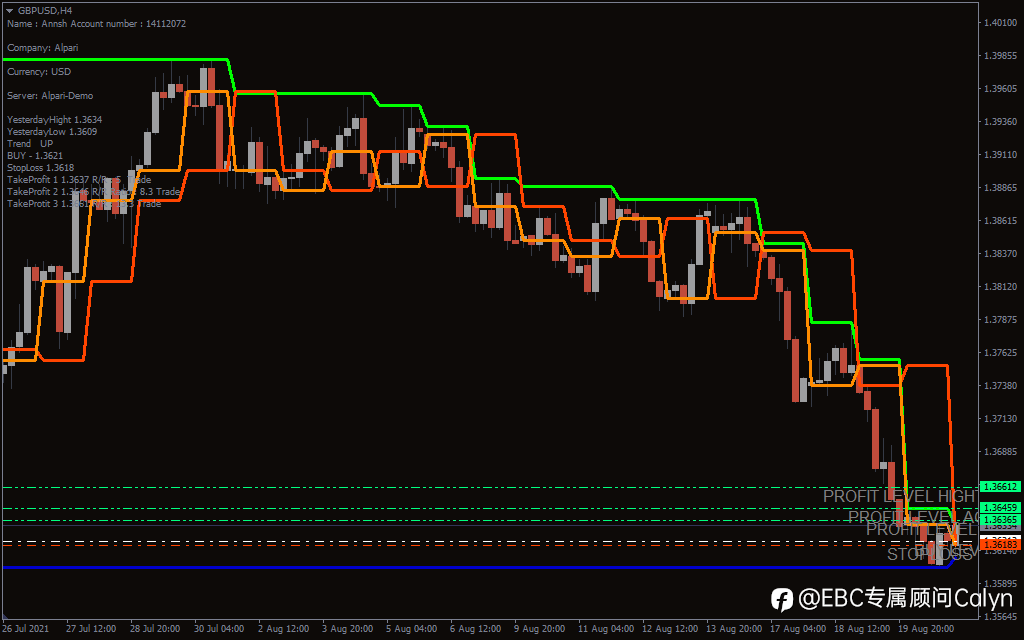Click the orange 1.36183 price tag

[1000, 544]
